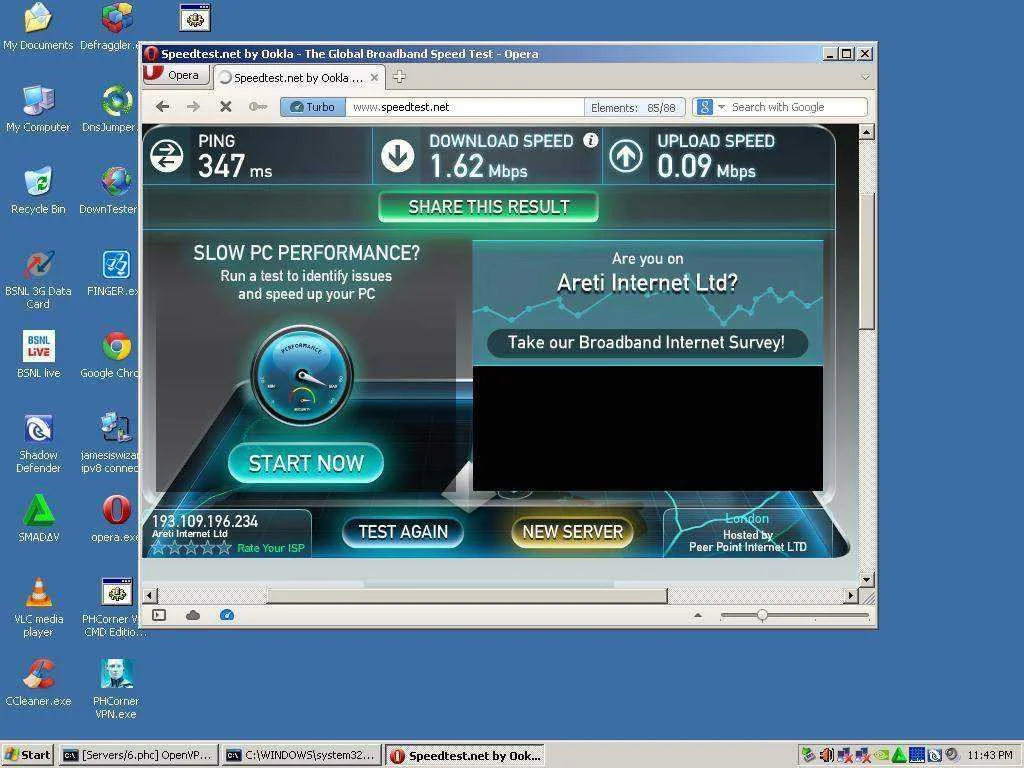Click TEST AGAIN button
This screenshot has width=1024, height=768.
pos(403,532)
